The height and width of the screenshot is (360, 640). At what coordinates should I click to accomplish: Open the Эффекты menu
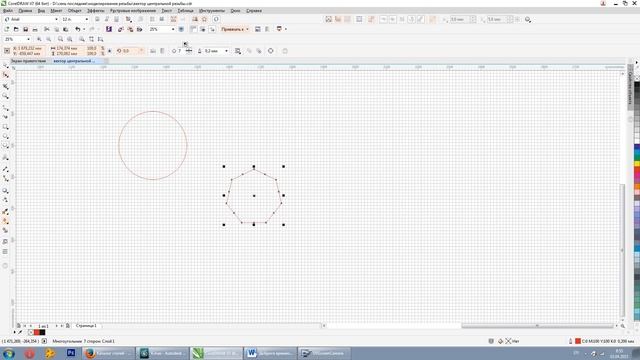(96, 11)
